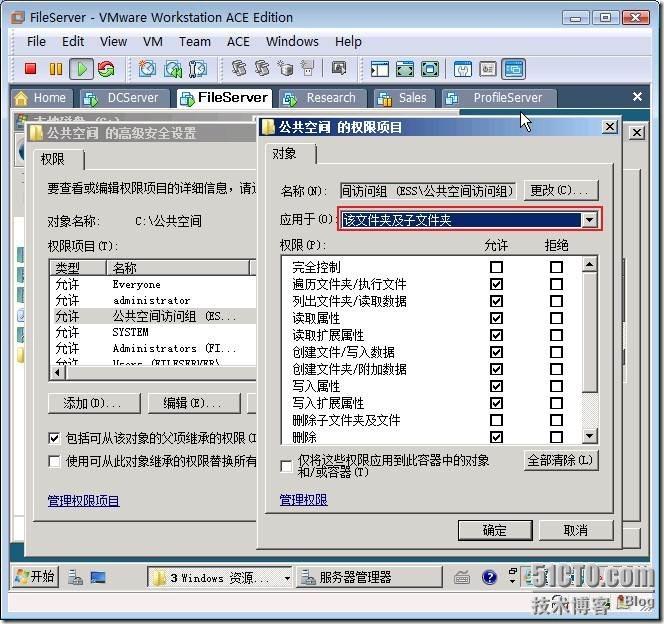Click the show desktop quick launch icon
664x624 pixels.
click(98, 577)
